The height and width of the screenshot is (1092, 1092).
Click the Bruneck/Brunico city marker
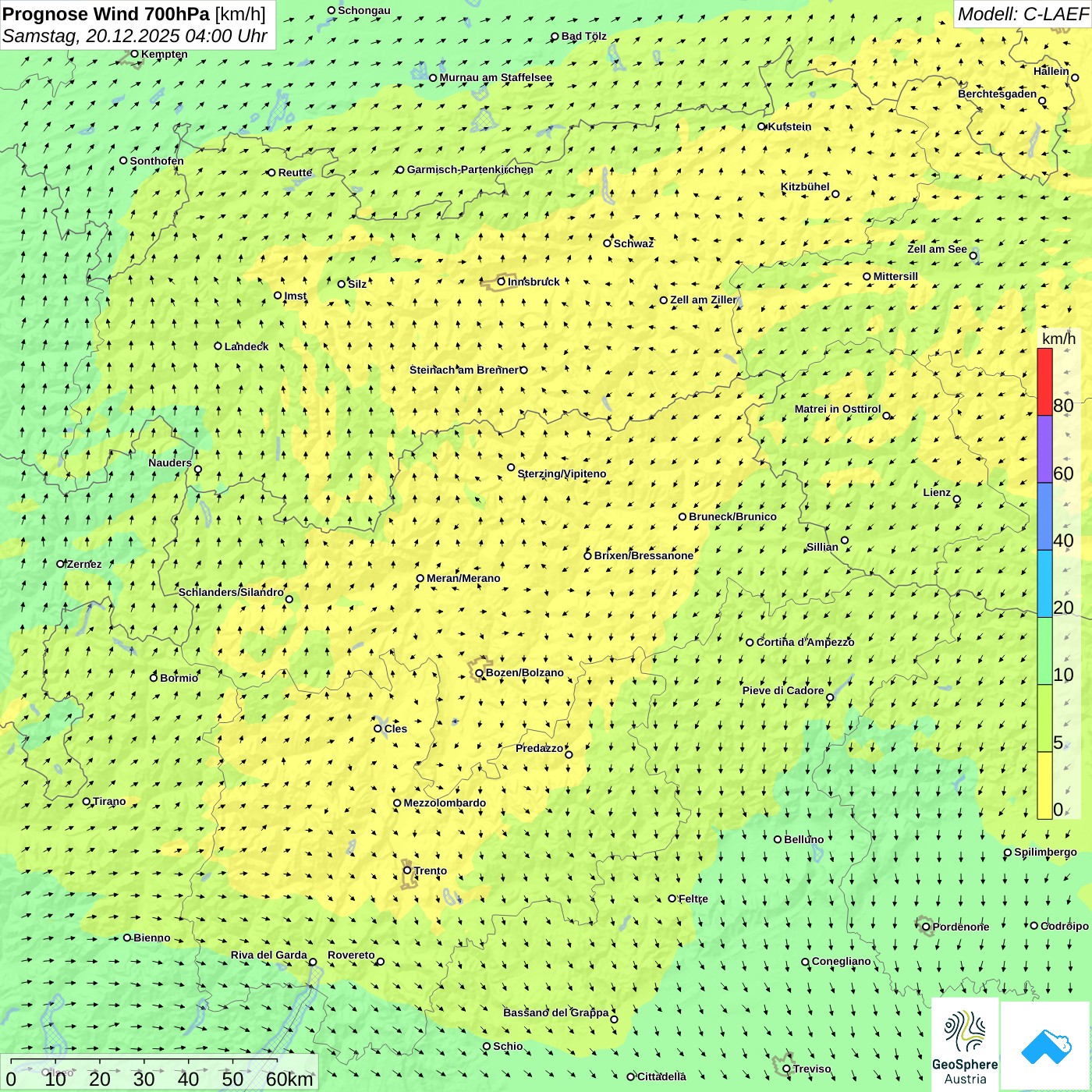[682, 516]
